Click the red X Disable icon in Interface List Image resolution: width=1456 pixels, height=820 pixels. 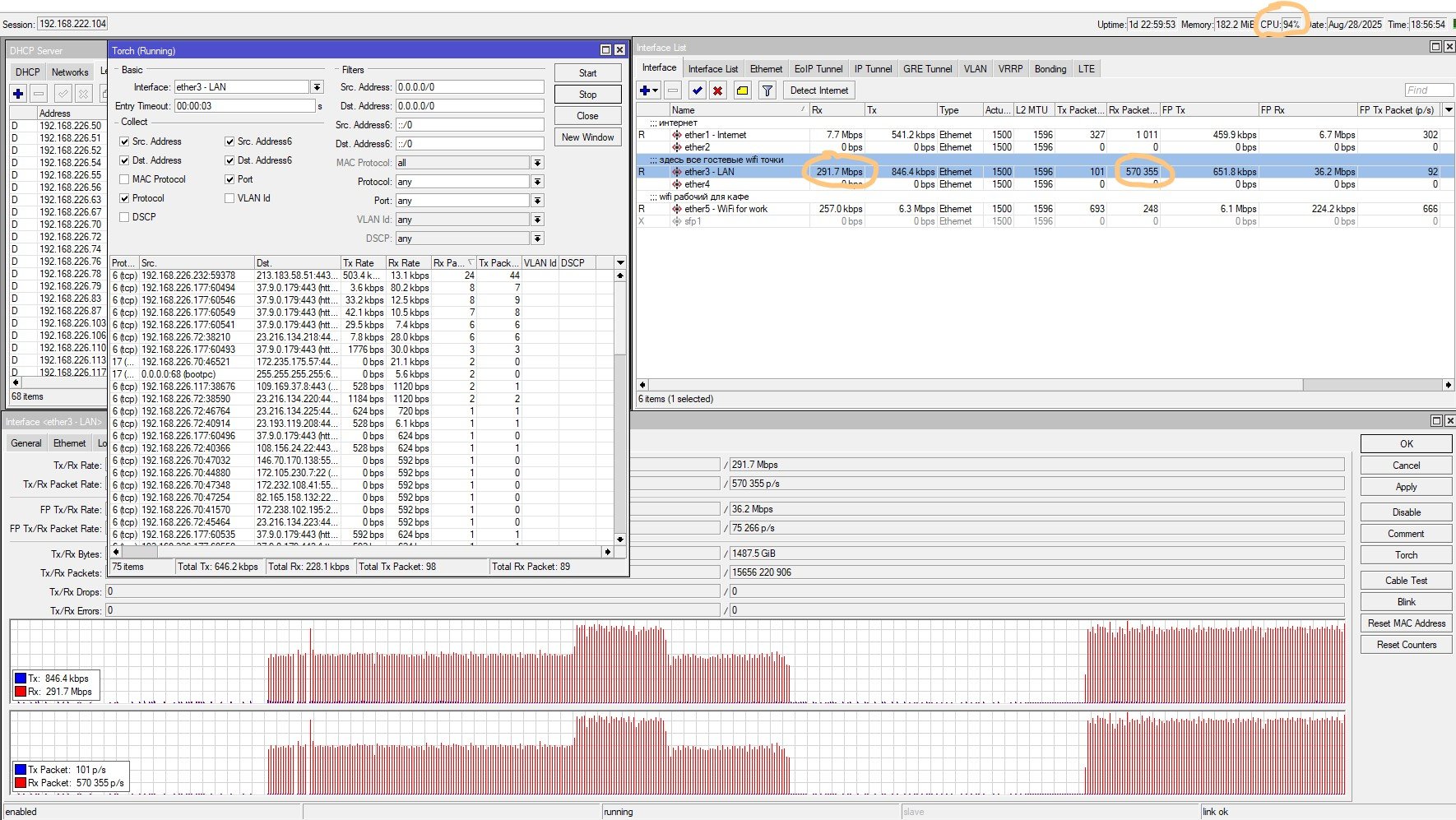coord(717,90)
